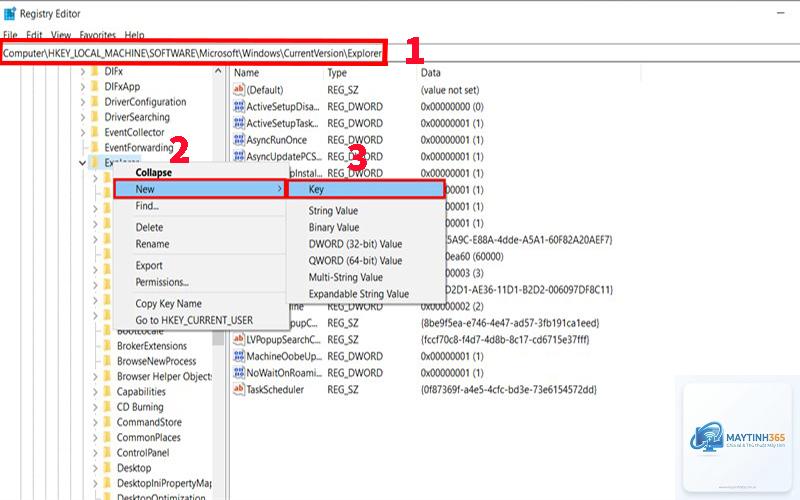This screenshot has width=800, height=500.
Task: Click the AsyncUpdatePCS... DWORD icon
Action: click(239, 156)
